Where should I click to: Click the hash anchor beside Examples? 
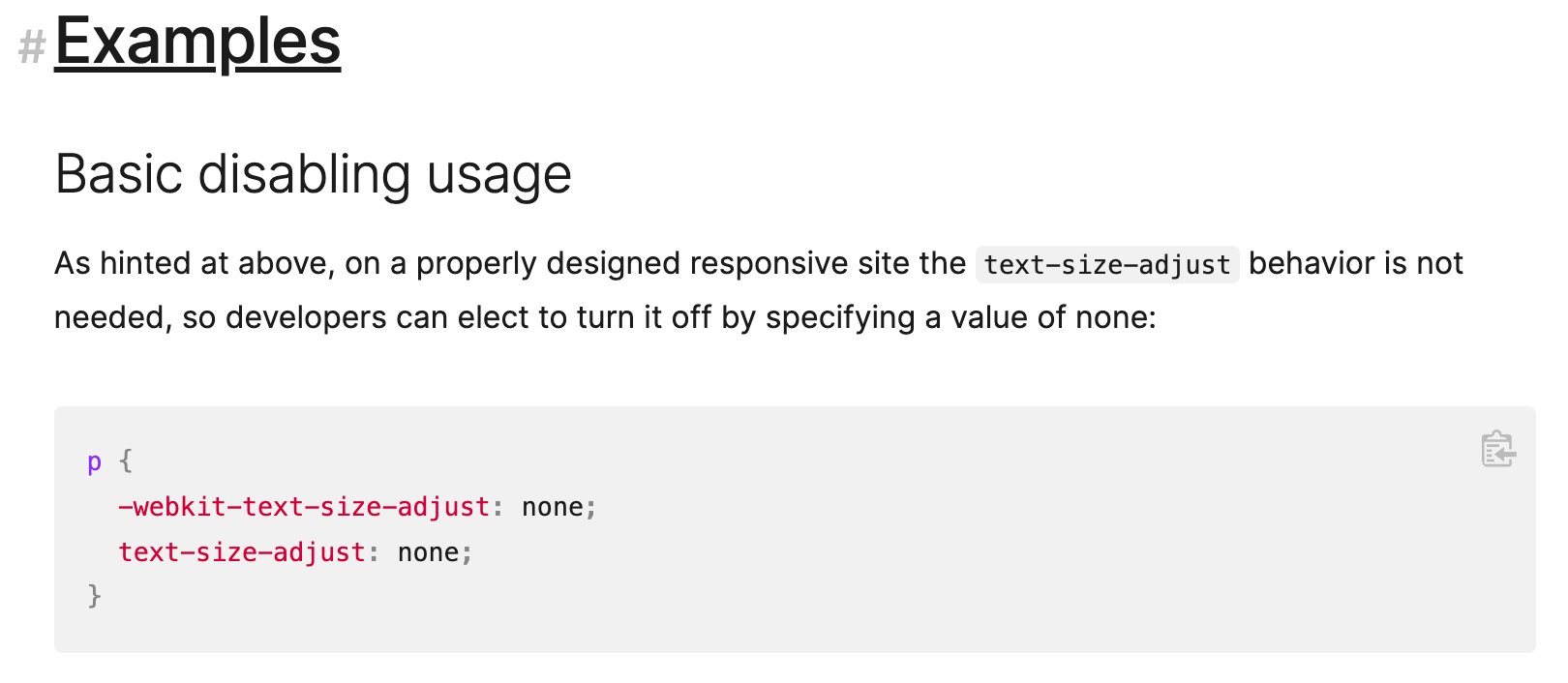pyautogui.click(x=32, y=46)
